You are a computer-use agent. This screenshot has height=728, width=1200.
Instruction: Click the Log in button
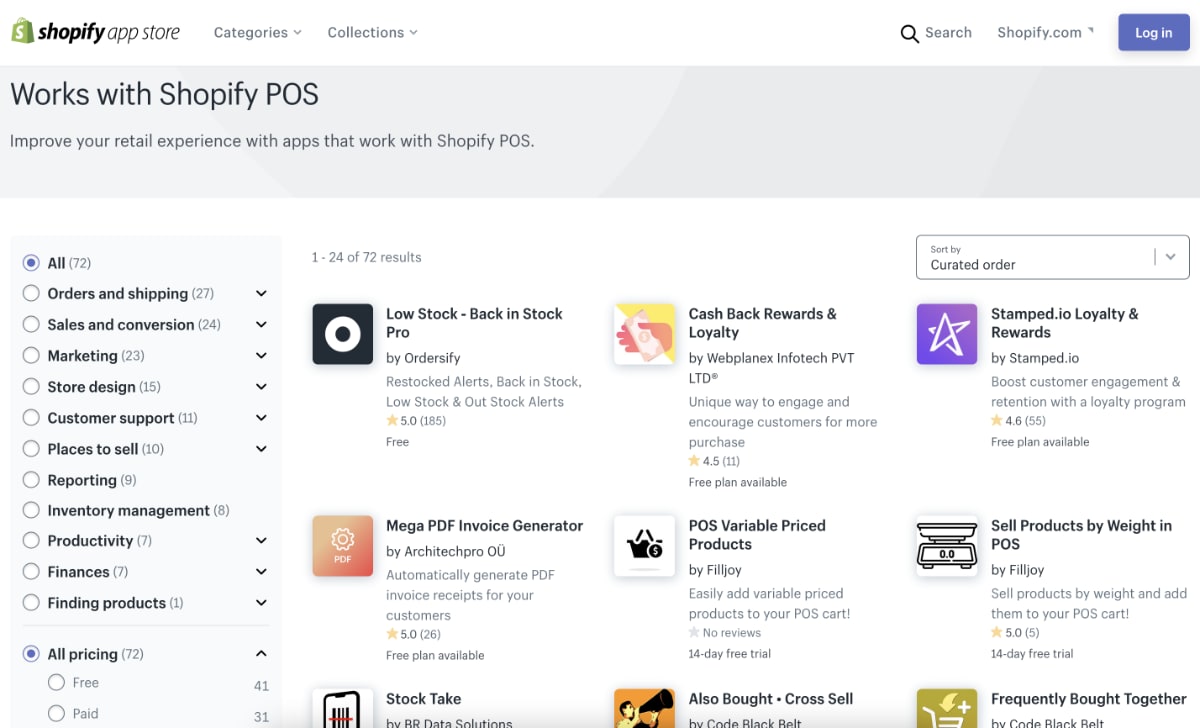pyautogui.click(x=1153, y=33)
